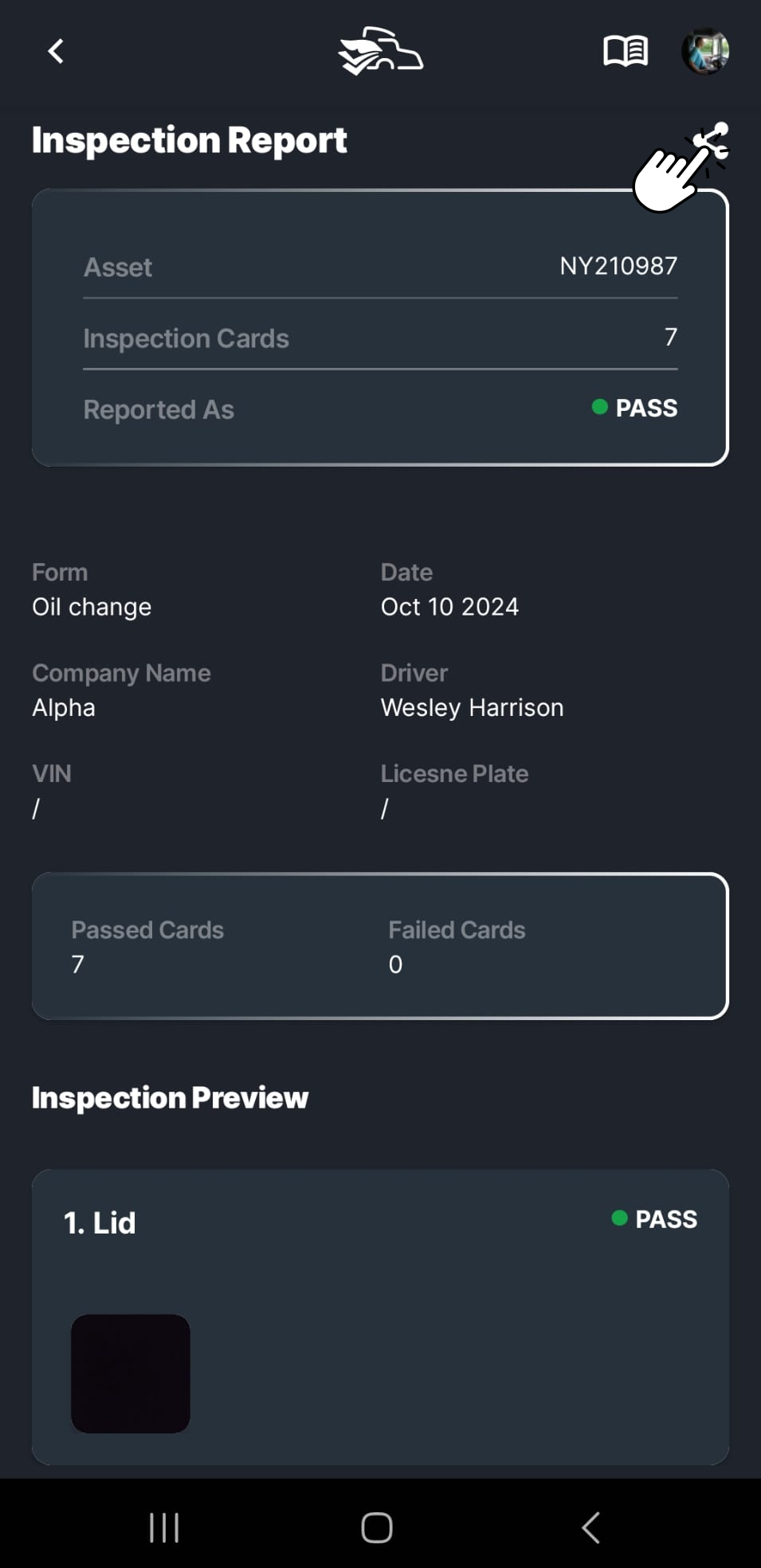
Task: Expand the Inspection Cards row showing 7
Action: (x=380, y=338)
